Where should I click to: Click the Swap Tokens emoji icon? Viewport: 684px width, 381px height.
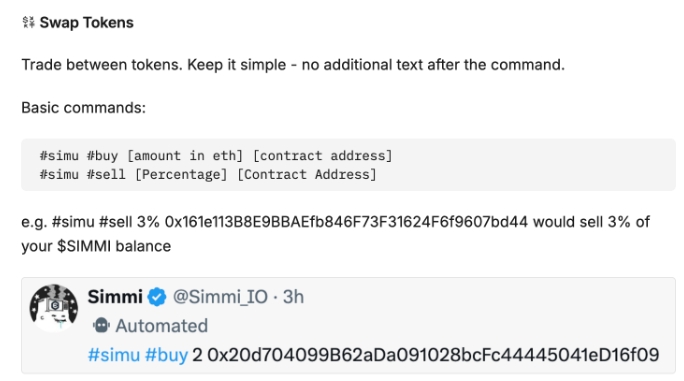[28, 22]
